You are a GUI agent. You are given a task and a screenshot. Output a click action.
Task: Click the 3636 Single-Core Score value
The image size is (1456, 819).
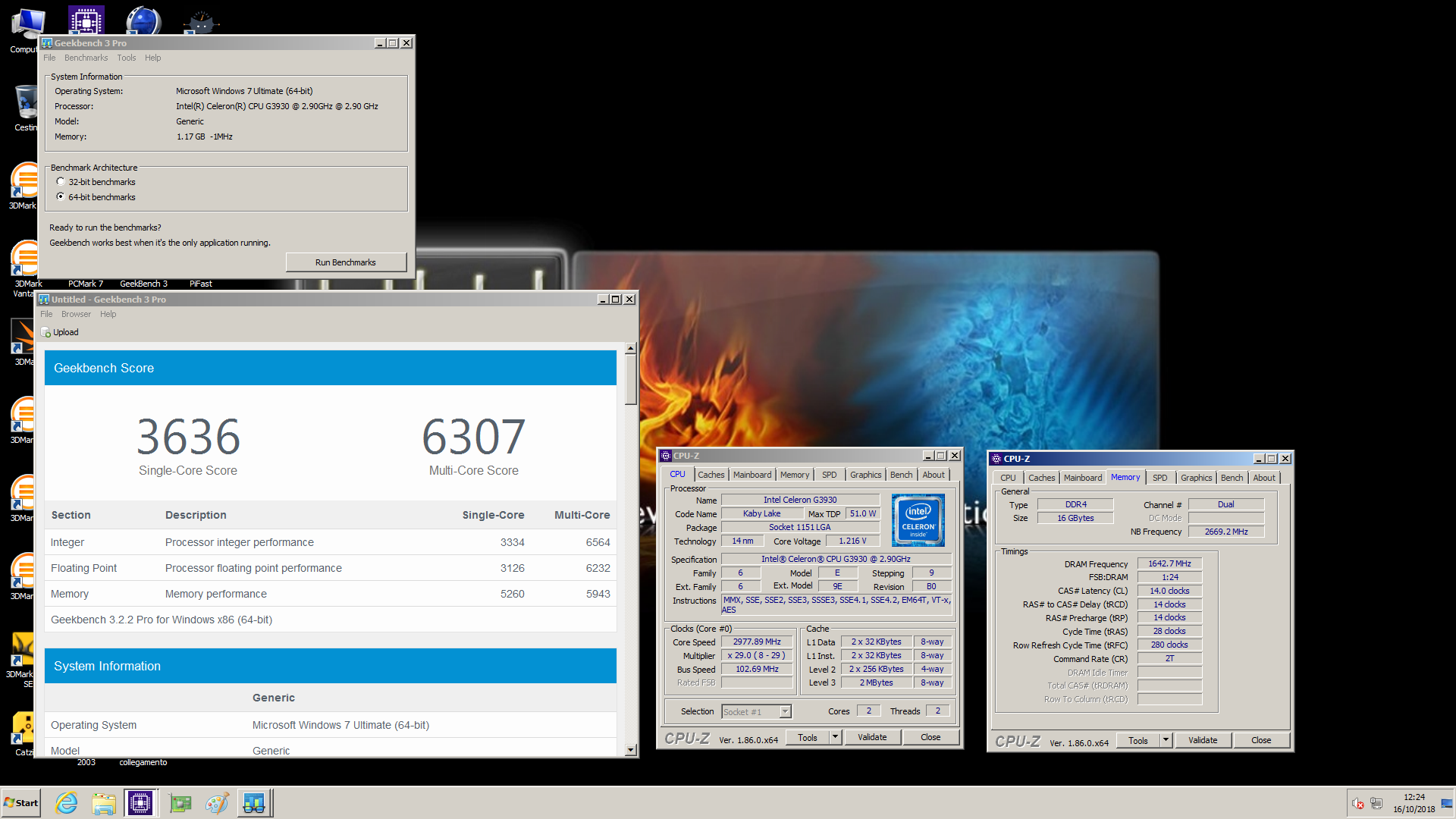(188, 438)
